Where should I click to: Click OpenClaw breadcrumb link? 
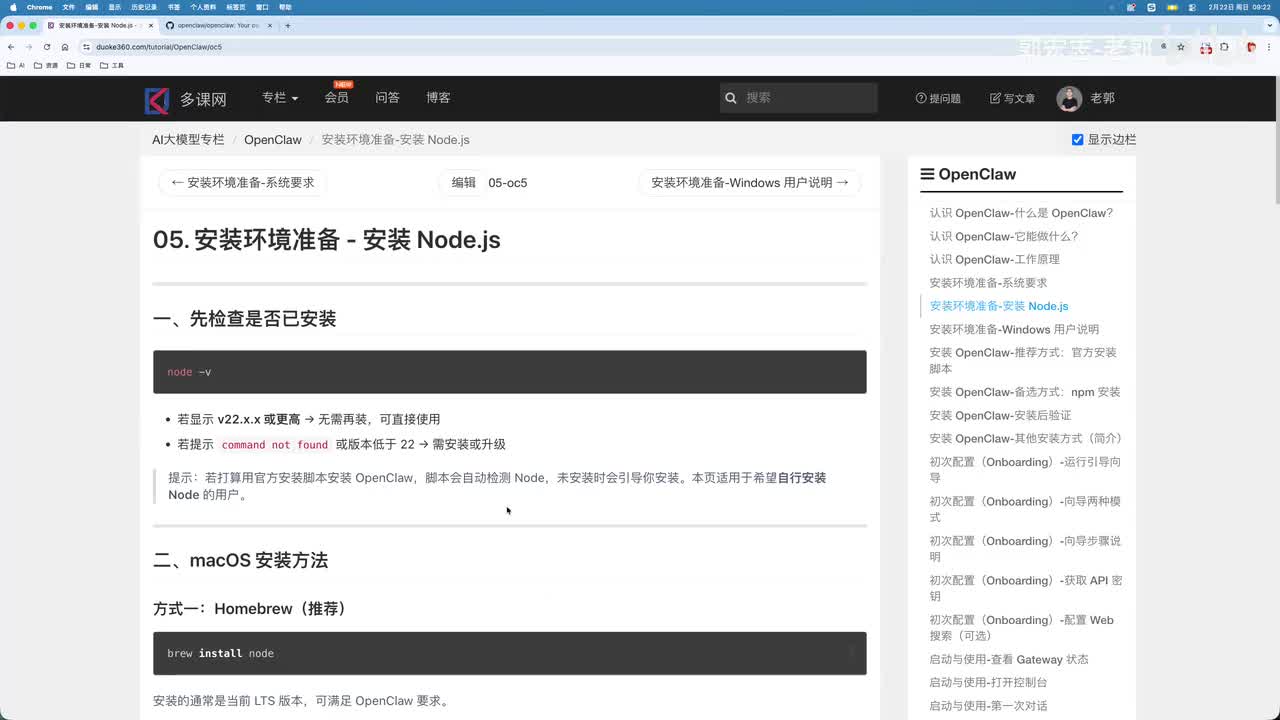click(x=273, y=140)
